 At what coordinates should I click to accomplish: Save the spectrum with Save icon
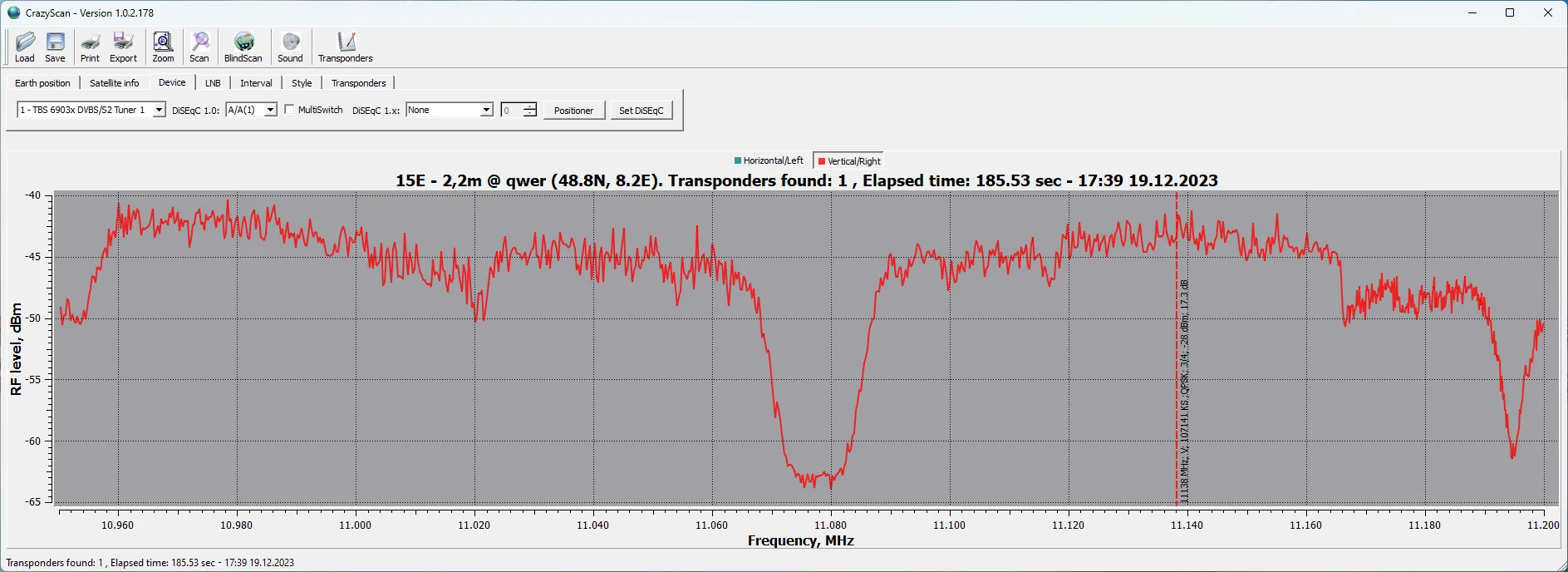pyautogui.click(x=55, y=47)
